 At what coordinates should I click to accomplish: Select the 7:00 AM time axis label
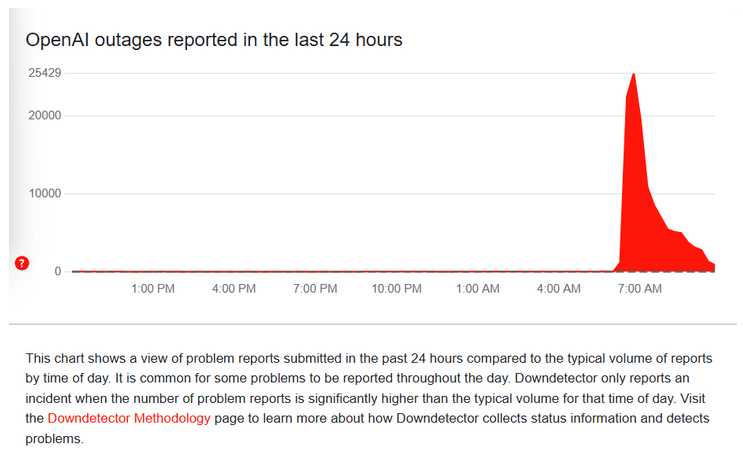[x=640, y=289]
